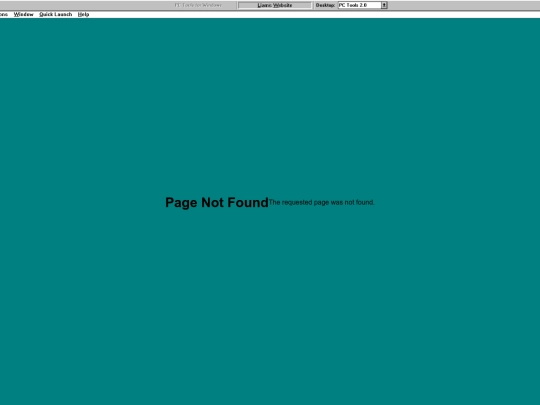540x405 pixels.
Task: Click the Liams Website button
Action: [x=275, y=5]
